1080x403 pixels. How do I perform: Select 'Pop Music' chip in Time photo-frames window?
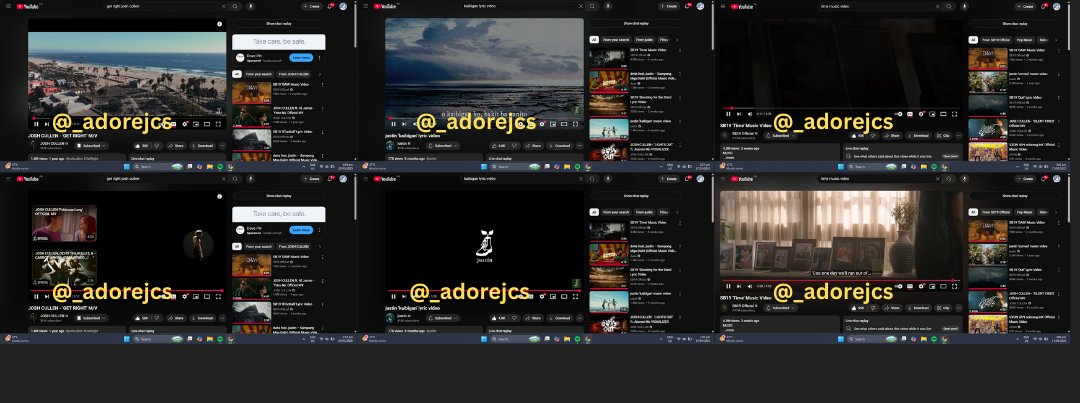[1024, 212]
